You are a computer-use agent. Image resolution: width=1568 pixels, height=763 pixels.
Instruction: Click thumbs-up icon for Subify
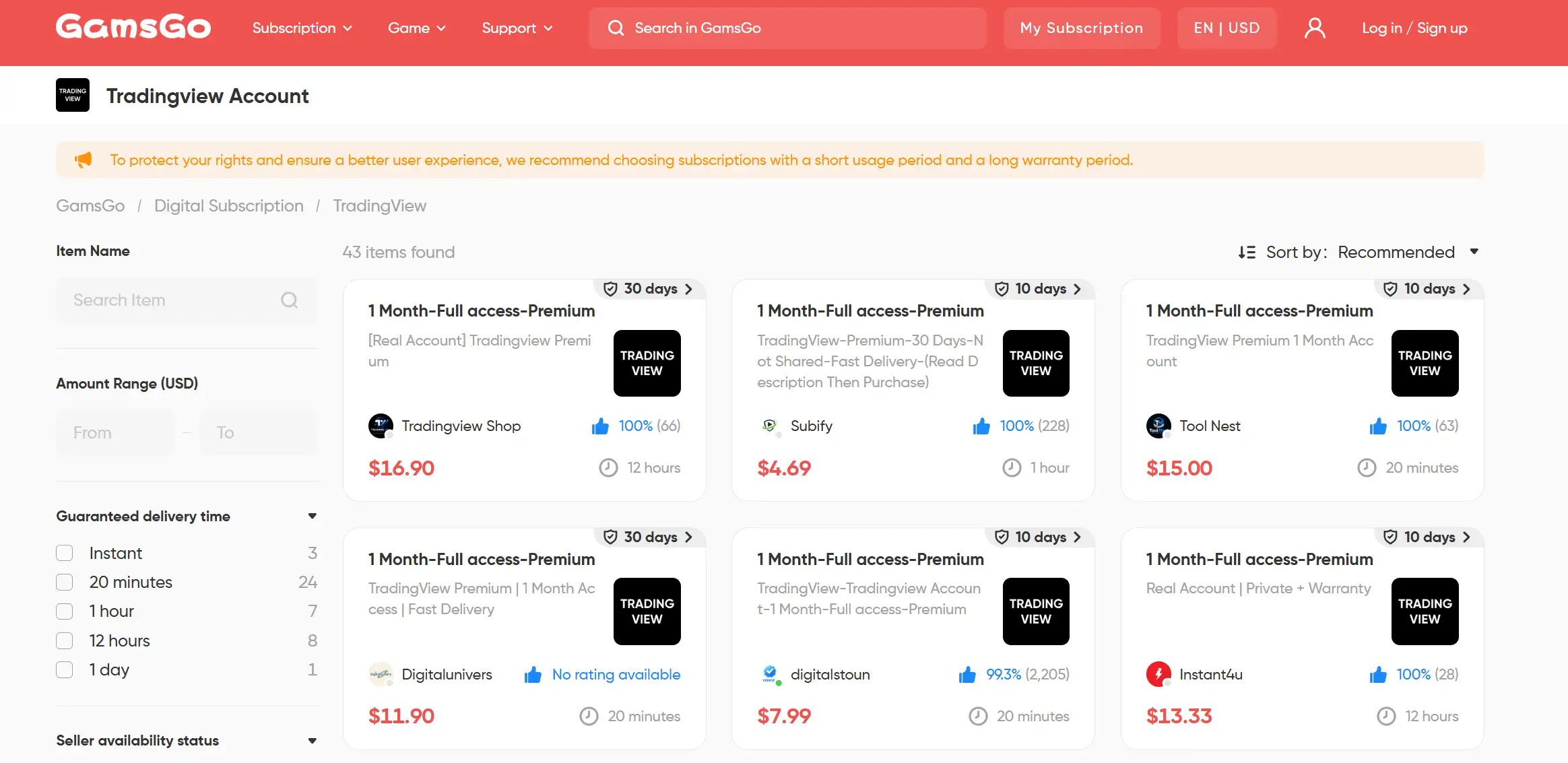tap(981, 426)
